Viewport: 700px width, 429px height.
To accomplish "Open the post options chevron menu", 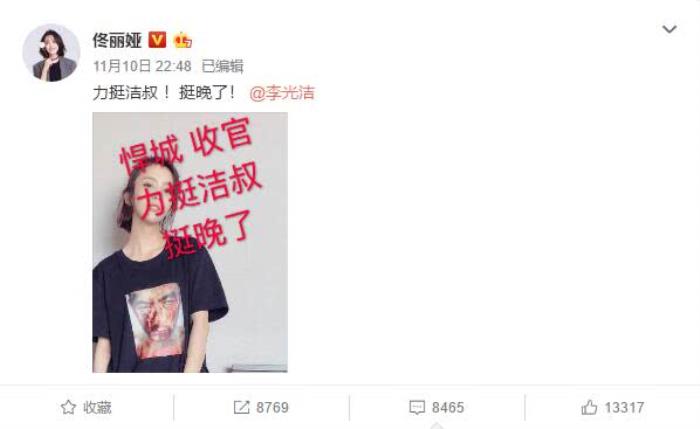I will click(669, 29).
